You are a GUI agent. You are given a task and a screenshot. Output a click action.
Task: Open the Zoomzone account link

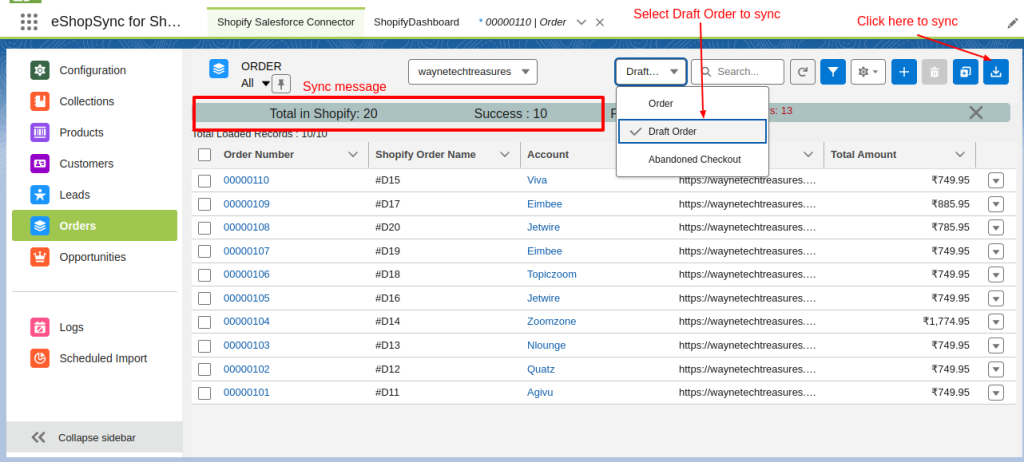tap(552, 322)
